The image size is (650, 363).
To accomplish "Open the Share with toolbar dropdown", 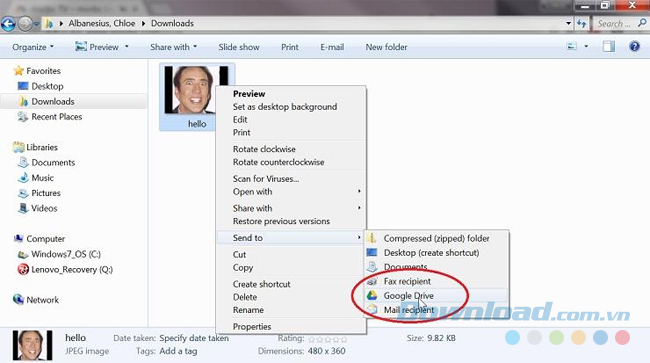I will (173, 47).
